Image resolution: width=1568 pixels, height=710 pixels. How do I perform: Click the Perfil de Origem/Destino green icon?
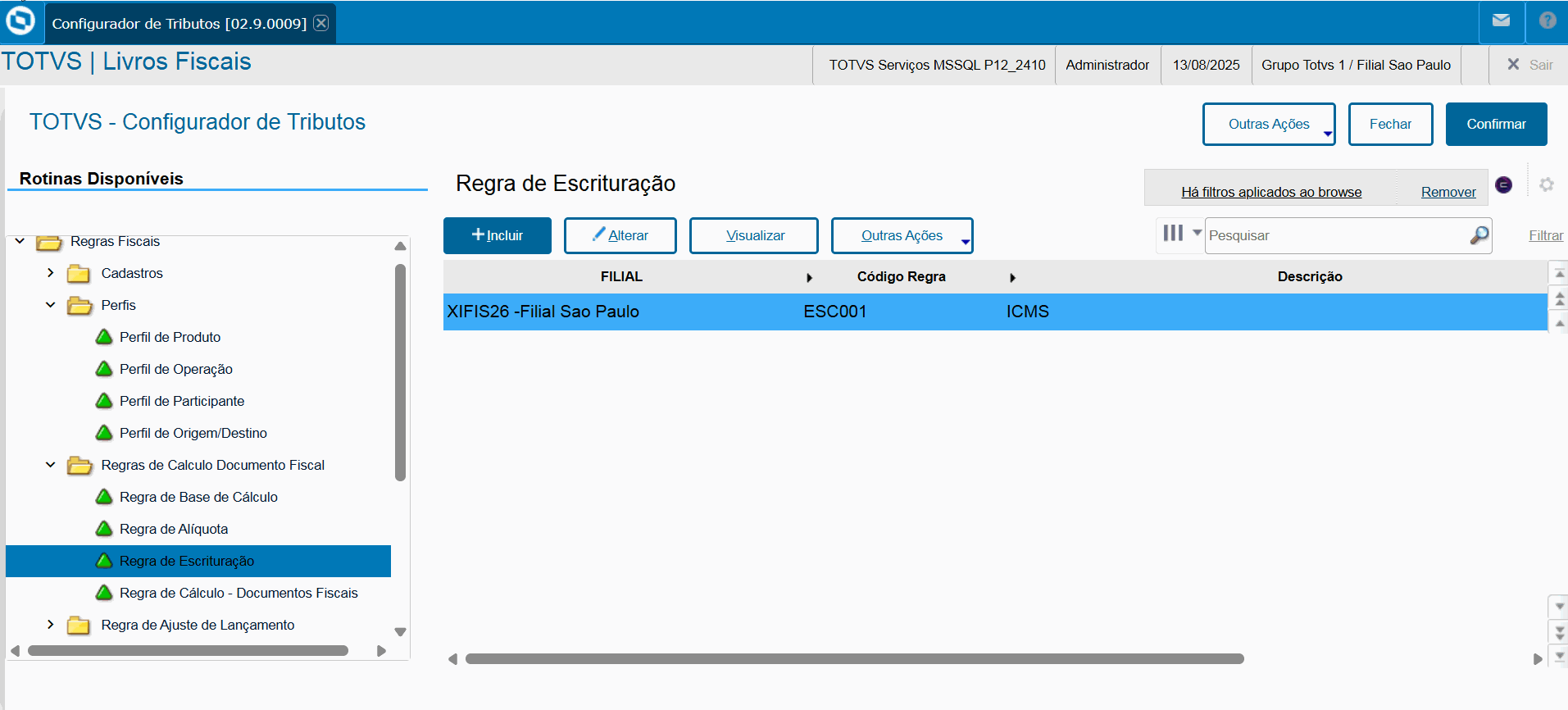[104, 433]
